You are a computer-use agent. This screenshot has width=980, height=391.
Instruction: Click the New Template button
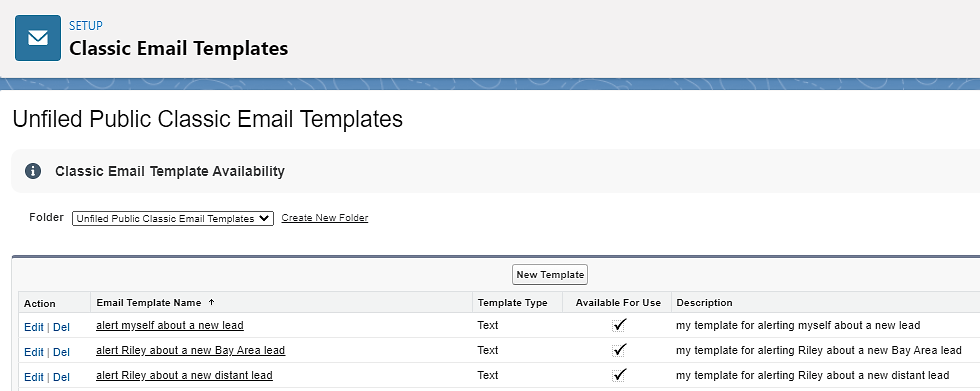(550, 275)
